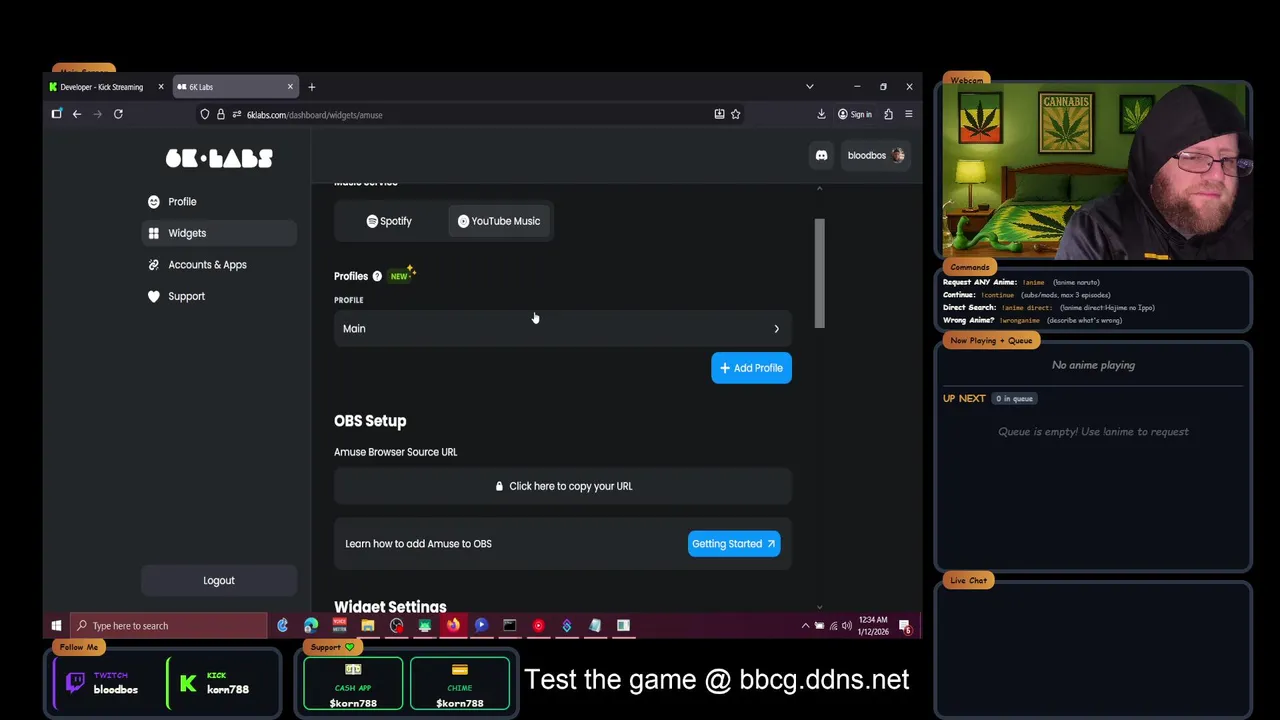Switch to Developer - Kick Streaming tab

(106, 87)
